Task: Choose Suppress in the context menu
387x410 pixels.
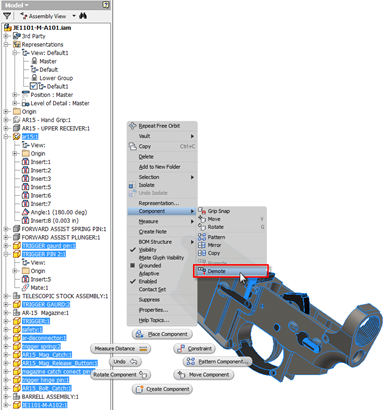Action: tap(162, 300)
